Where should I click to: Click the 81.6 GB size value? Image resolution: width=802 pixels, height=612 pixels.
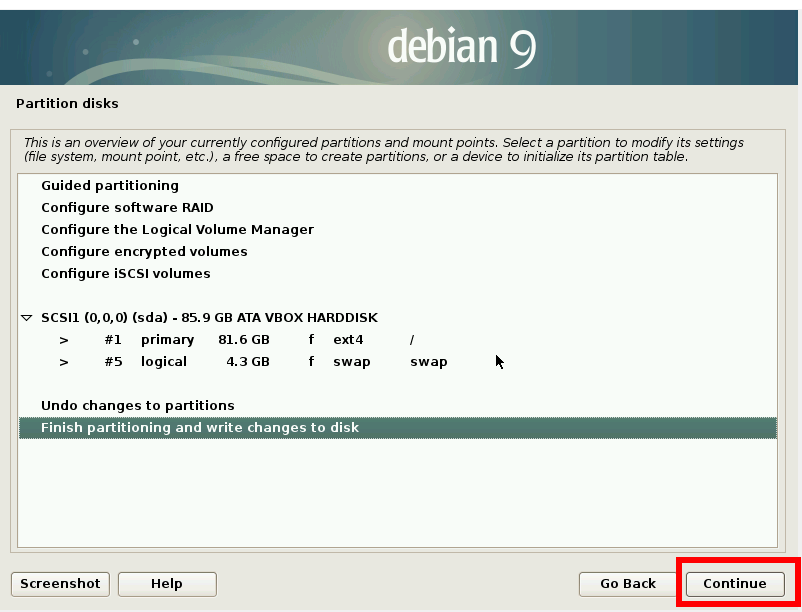[x=243, y=340]
